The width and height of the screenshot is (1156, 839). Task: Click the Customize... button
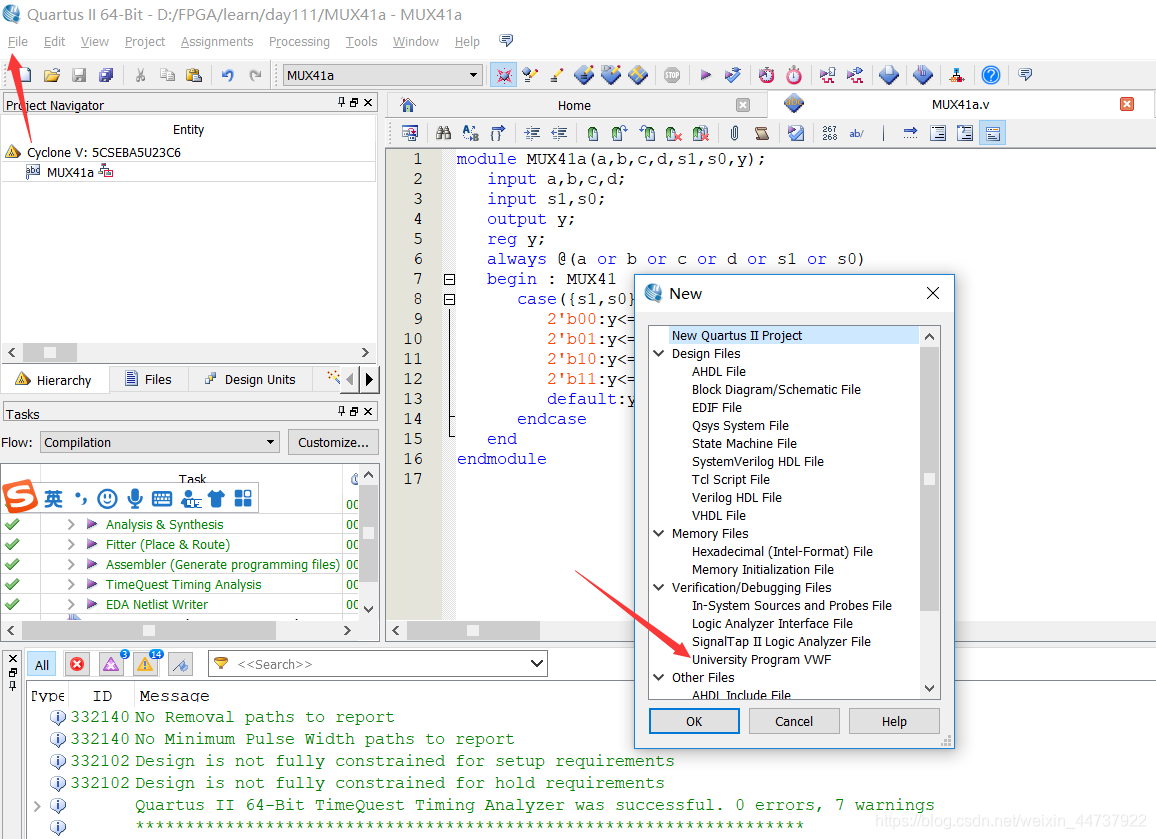pos(333,442)
